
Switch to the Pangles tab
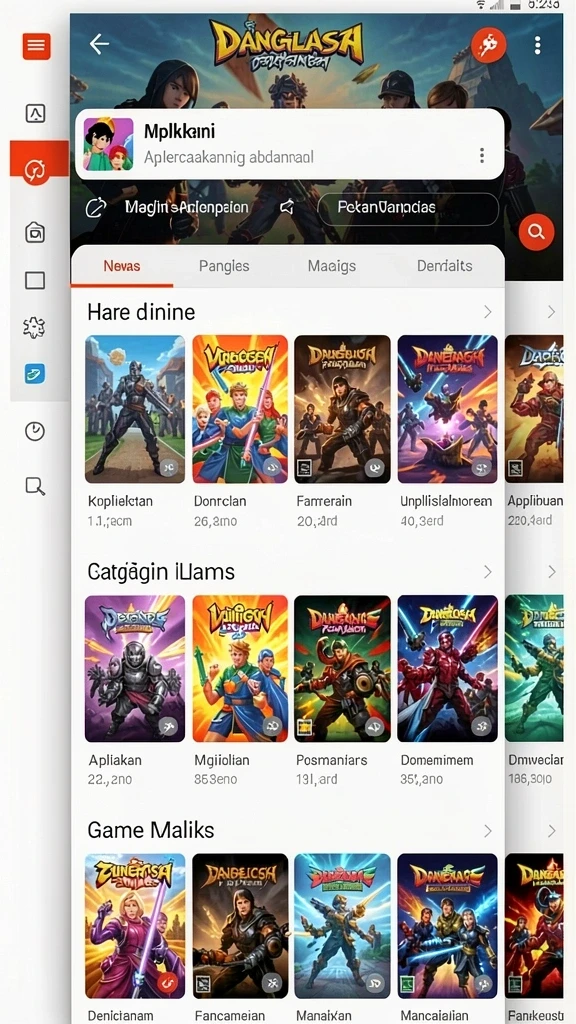(224, 266)
